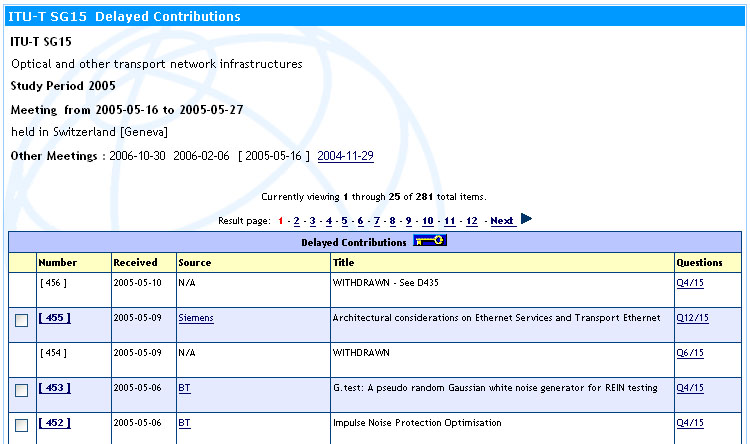Open contribution number 453
Viewport: 750px width, 444px height.
pyautogui.click(x=55, y=388)
